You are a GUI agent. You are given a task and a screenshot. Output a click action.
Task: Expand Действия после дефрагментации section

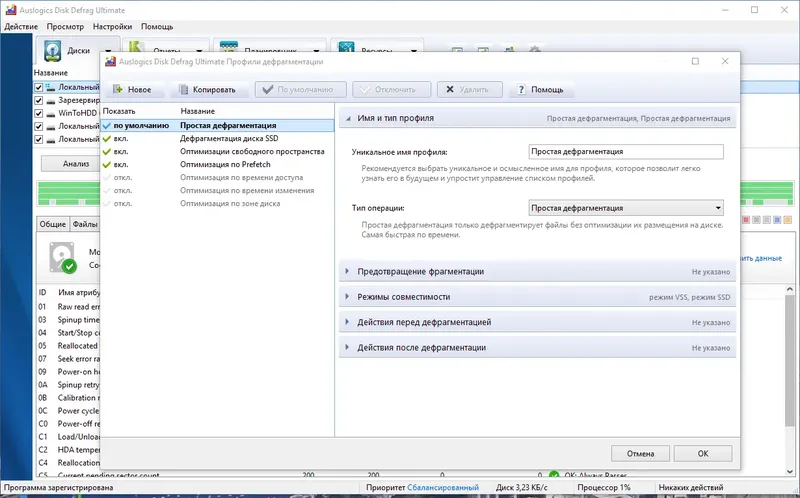coord(347,347)
